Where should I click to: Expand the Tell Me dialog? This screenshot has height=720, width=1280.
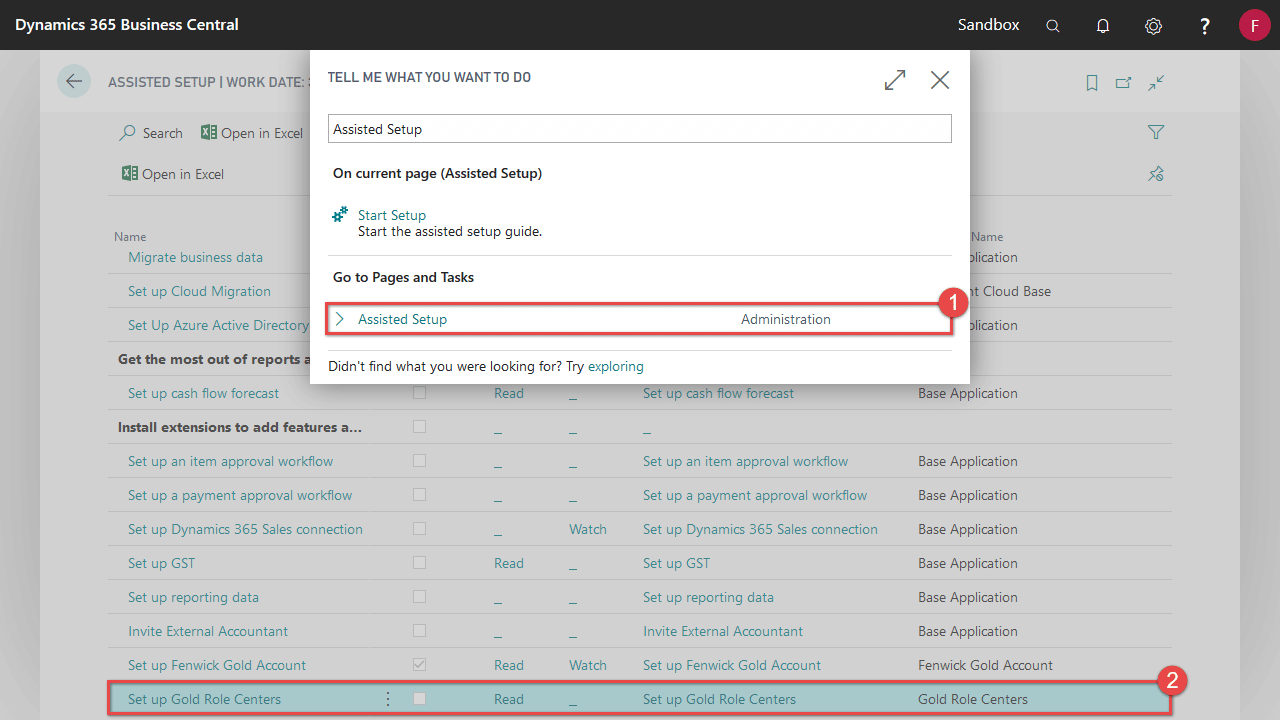click(x=895, y=80)
